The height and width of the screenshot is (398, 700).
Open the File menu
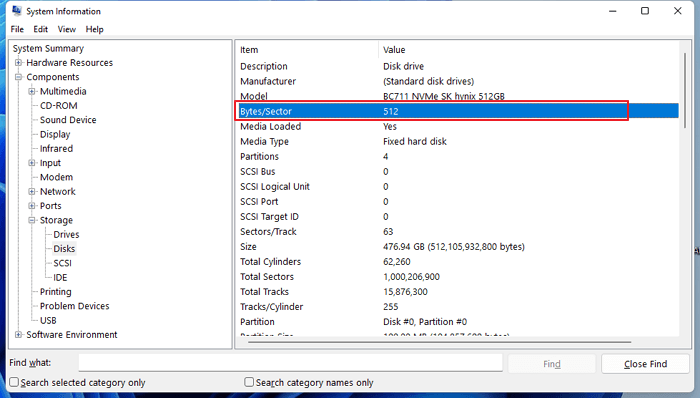(17, 29)
